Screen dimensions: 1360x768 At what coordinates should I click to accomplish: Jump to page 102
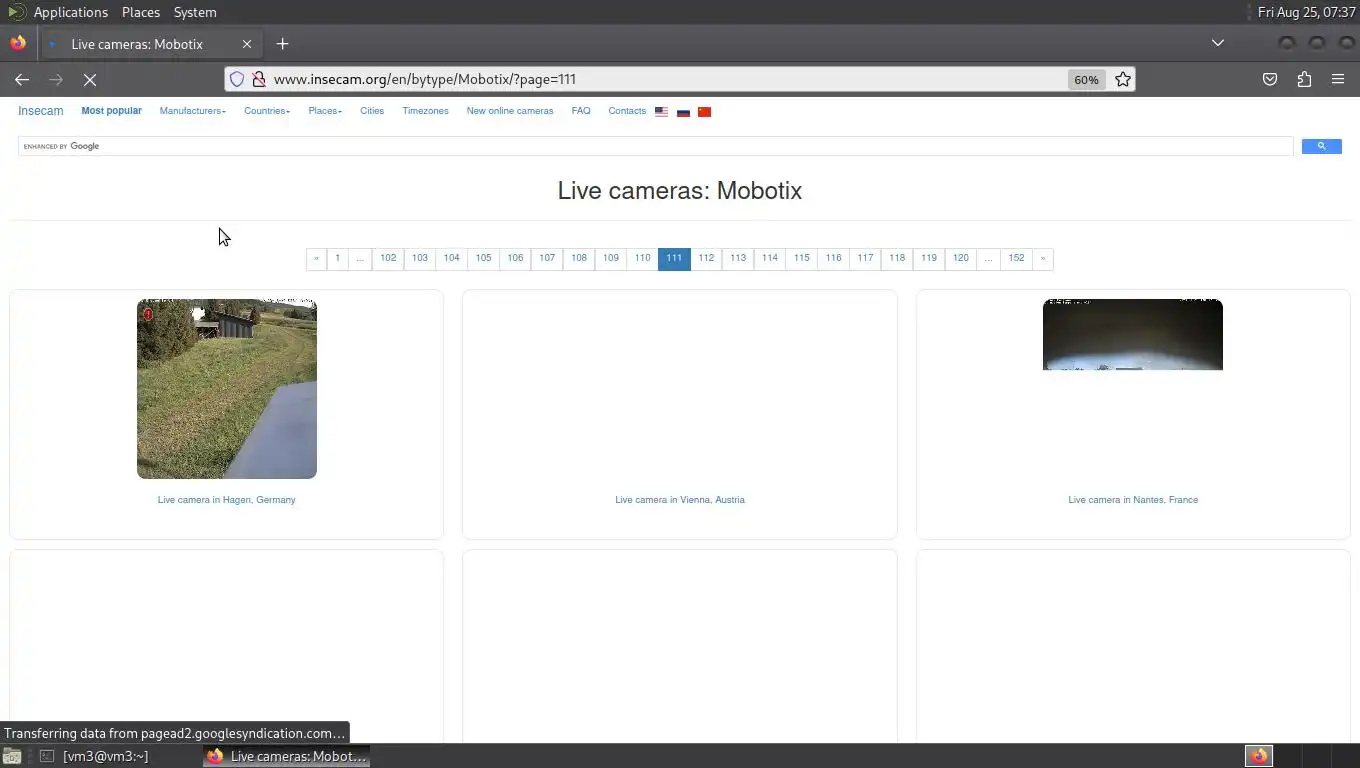(388, 258)
